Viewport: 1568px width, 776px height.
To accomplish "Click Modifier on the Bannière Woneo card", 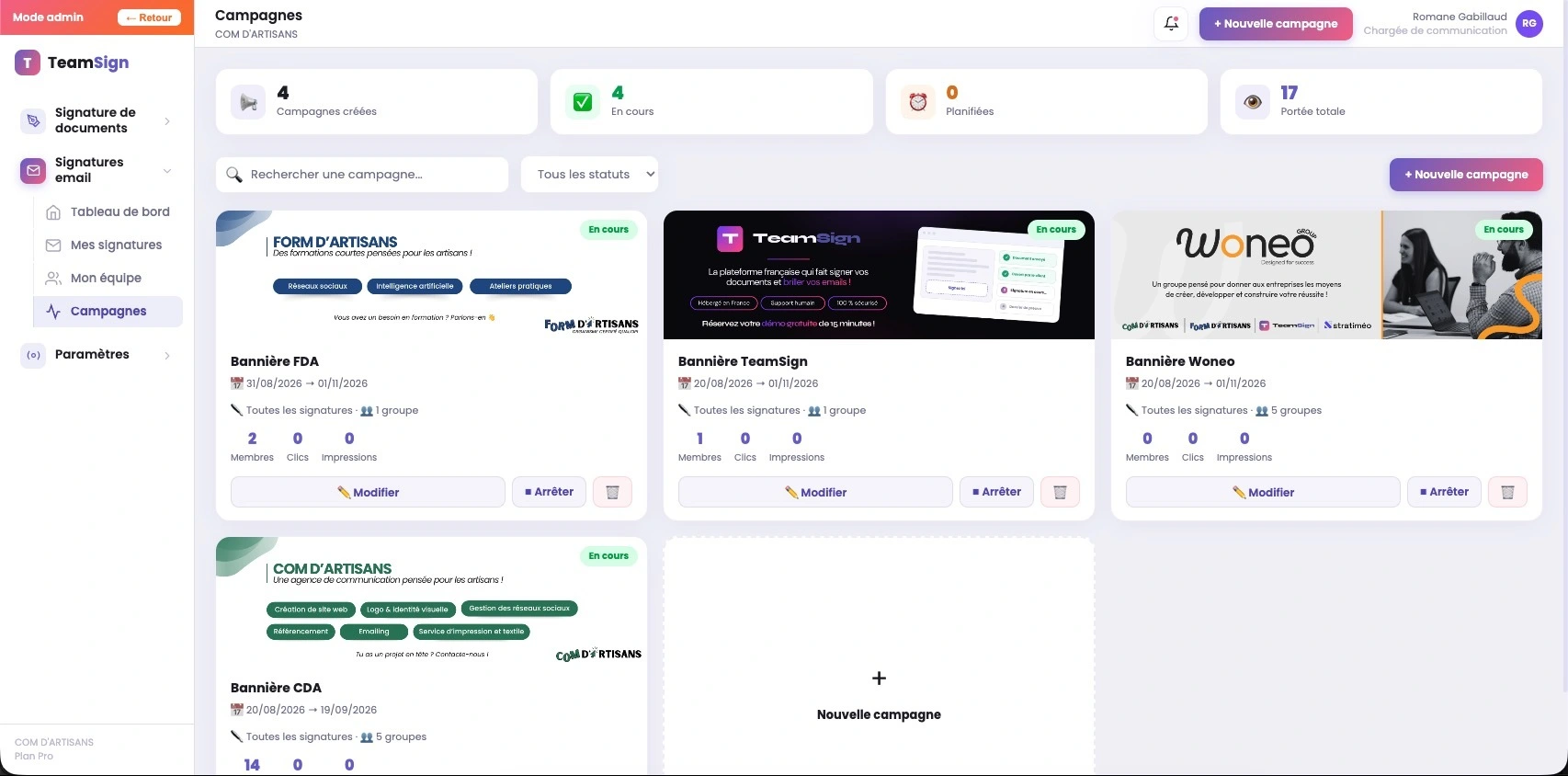I will (1263, 492).
